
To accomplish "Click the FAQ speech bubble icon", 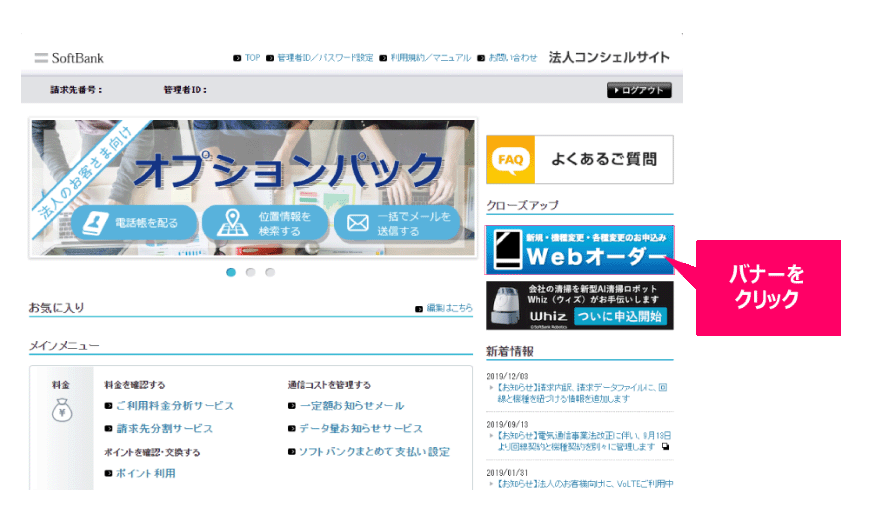I will click(x=510, y=160).
